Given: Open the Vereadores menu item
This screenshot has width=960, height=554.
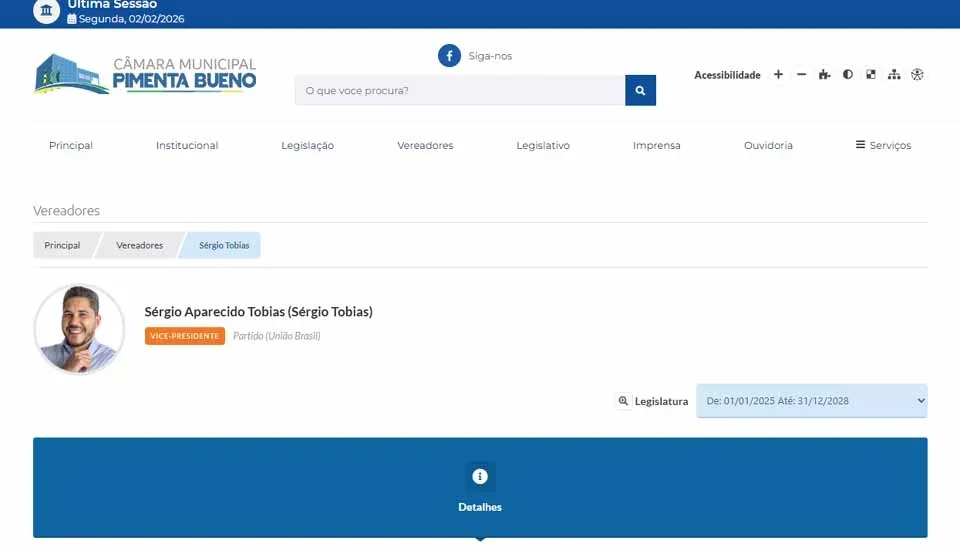Looking at the screenshot, I should (x=425, y=145).
